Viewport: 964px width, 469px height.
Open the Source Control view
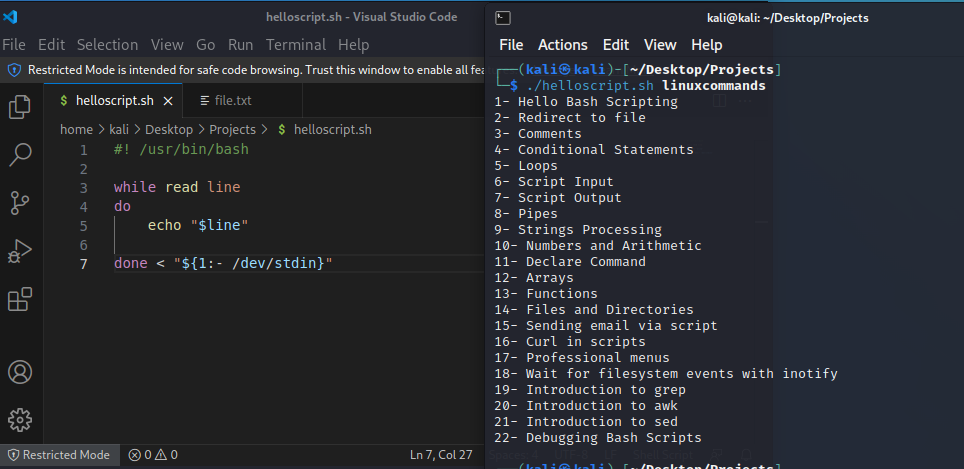(20, 203)
